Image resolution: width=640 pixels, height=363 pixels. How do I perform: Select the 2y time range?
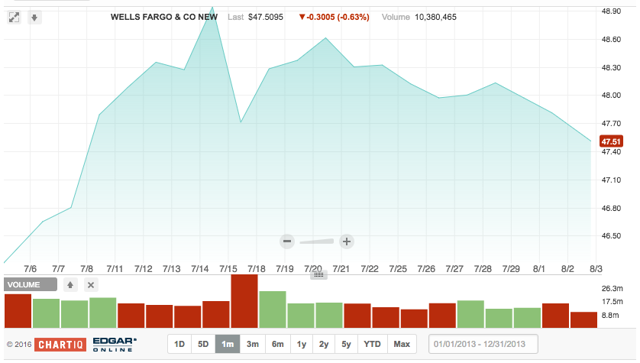pos(324,344)
